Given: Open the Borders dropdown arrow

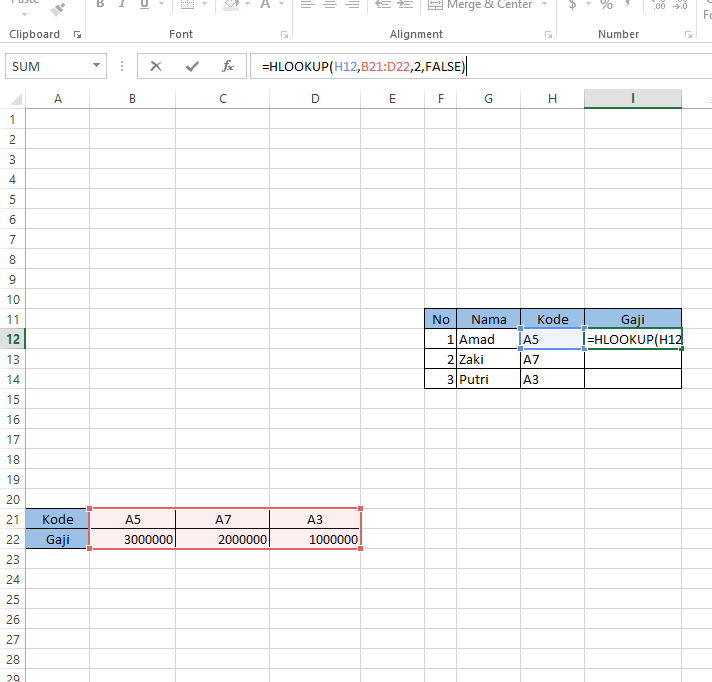Looking at the screenshot, I should pyautogui.click(x=204, y=4).
